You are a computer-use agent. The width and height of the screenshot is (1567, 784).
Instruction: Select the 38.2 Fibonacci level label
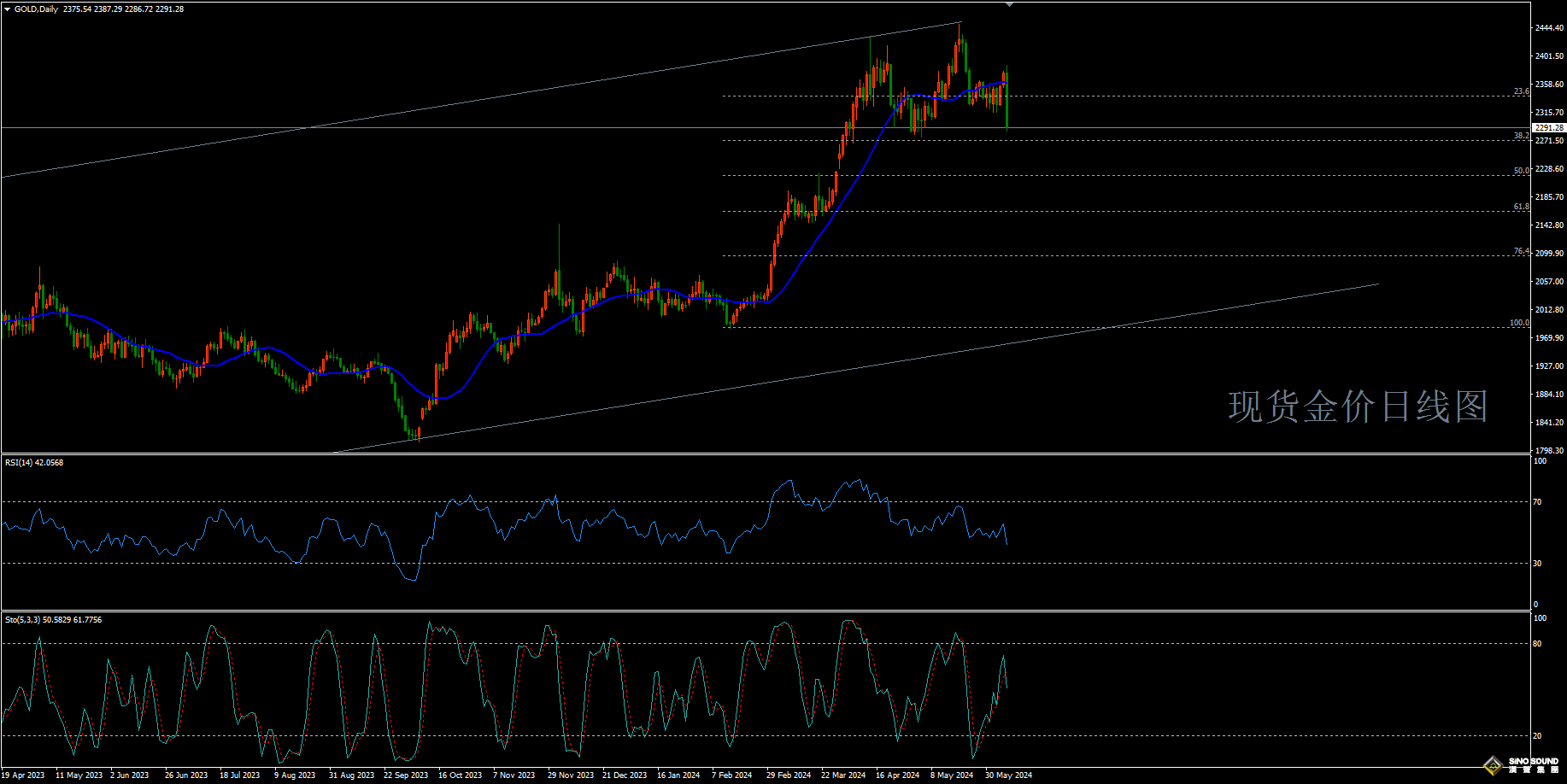click(1521, 136)
